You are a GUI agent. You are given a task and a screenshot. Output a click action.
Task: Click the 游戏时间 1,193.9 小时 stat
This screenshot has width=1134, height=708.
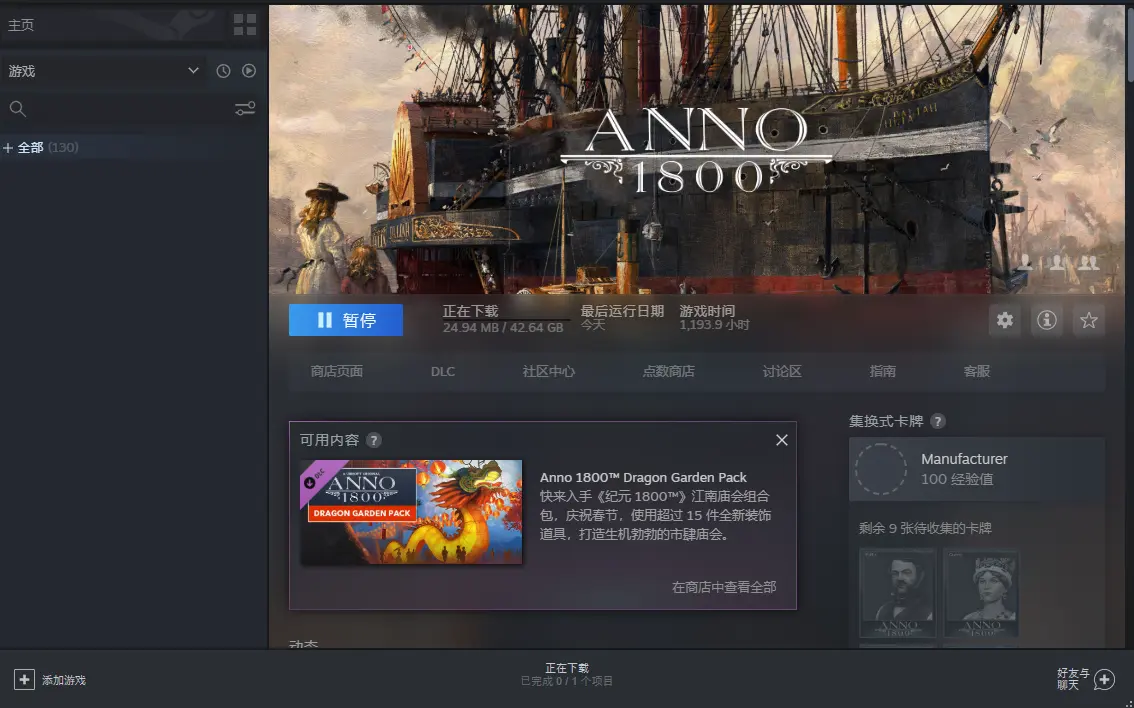tap(714, 317)
